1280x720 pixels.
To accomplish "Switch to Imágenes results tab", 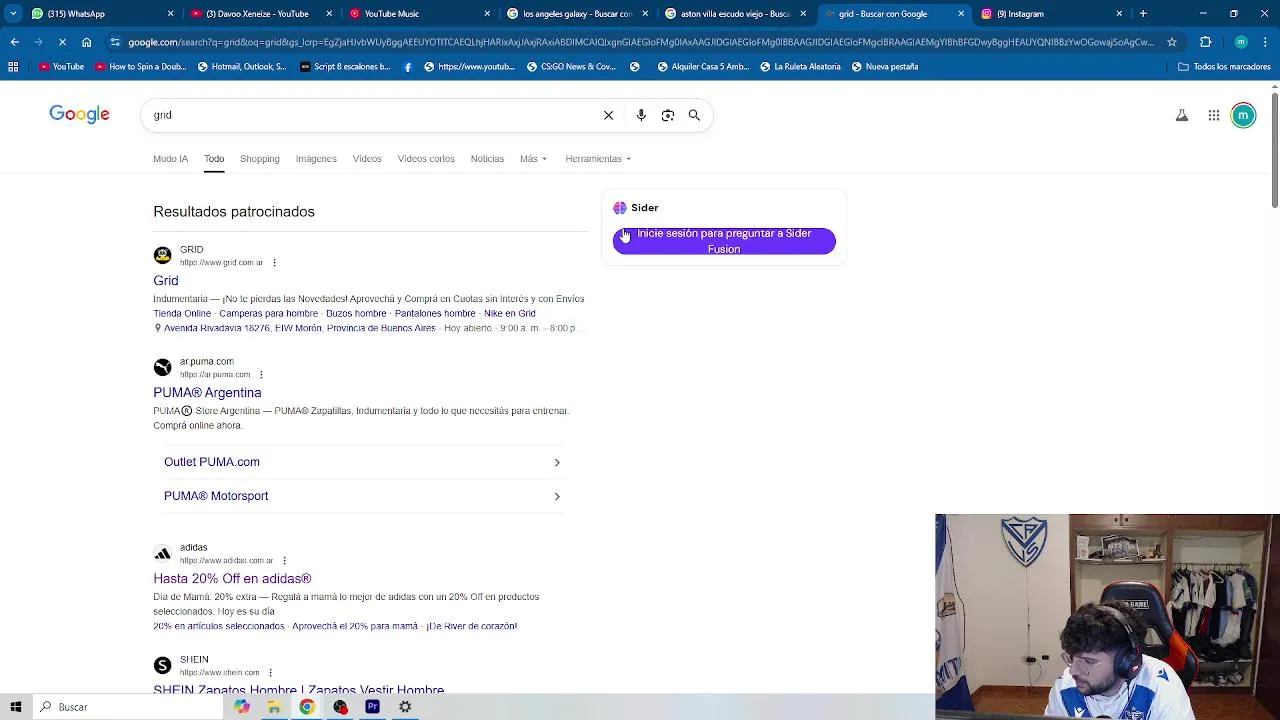I will pyautogui.click(x=316, y=159).
